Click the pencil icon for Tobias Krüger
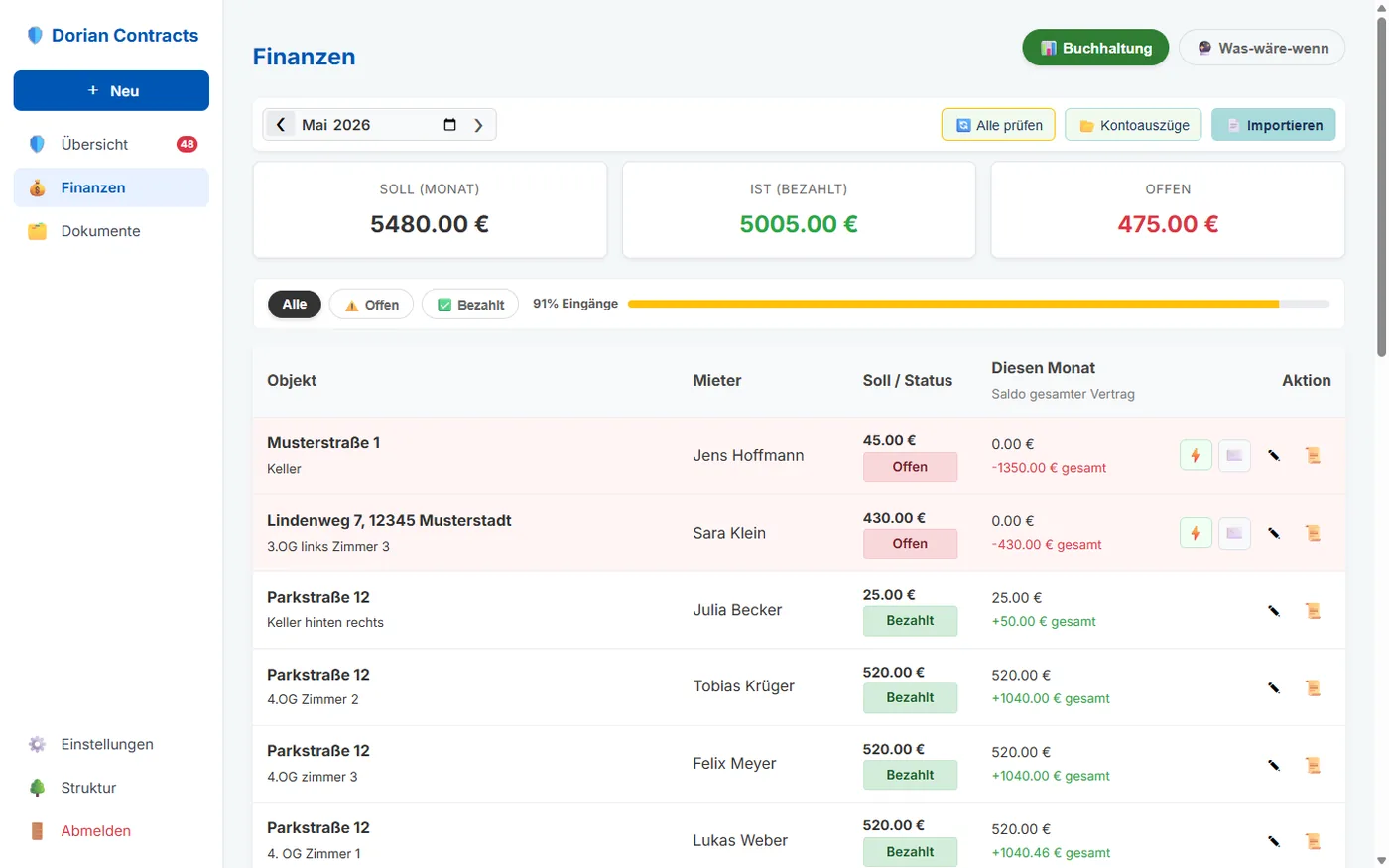The height and width of the screenshot is (868, 1389). 1274,687
